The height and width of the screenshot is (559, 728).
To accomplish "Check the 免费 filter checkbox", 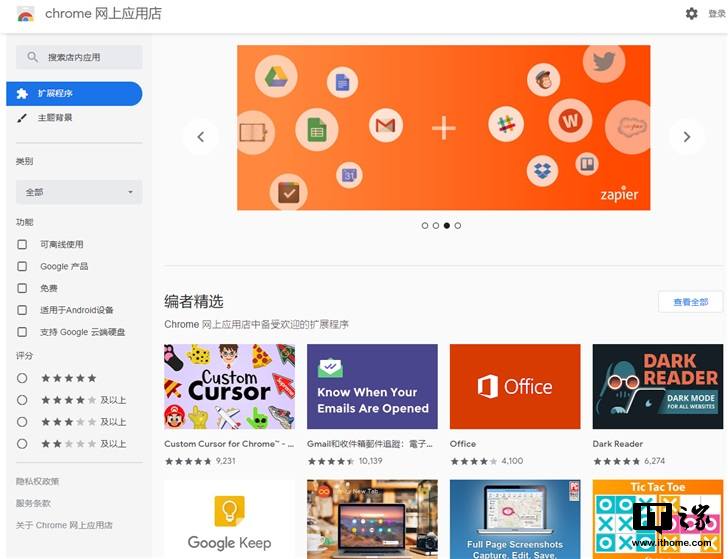I will pyautogui.click(x=22, y=288).
